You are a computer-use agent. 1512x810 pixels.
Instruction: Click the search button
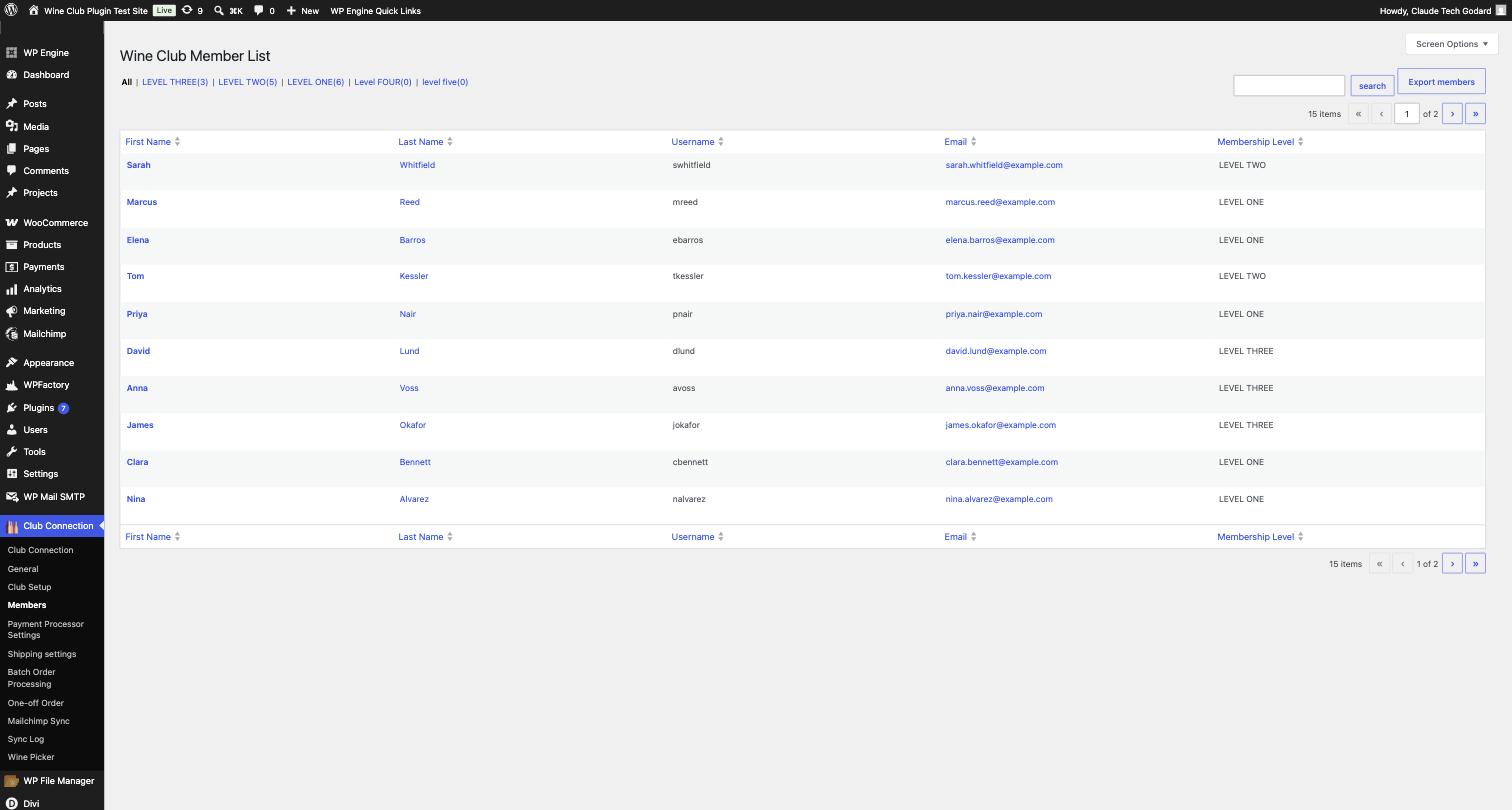point(1372,86)
